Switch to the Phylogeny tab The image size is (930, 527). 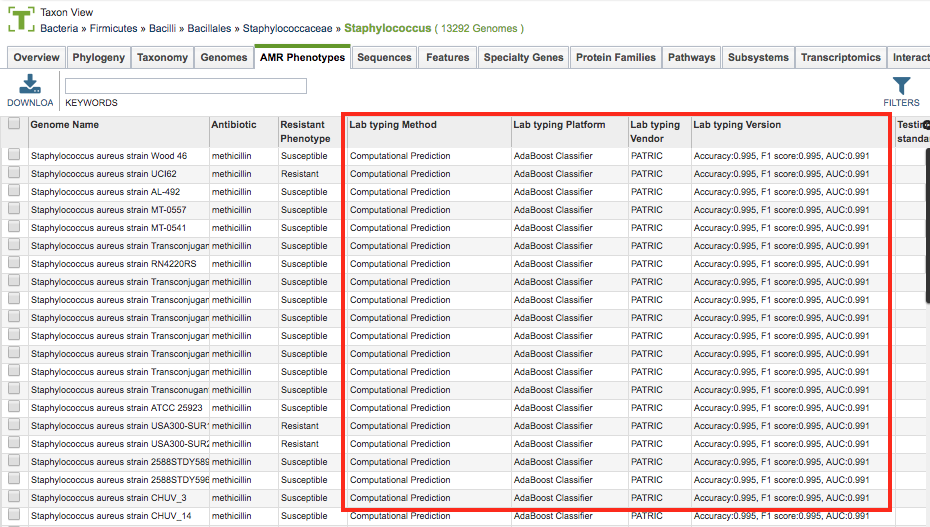pos(98,58)
